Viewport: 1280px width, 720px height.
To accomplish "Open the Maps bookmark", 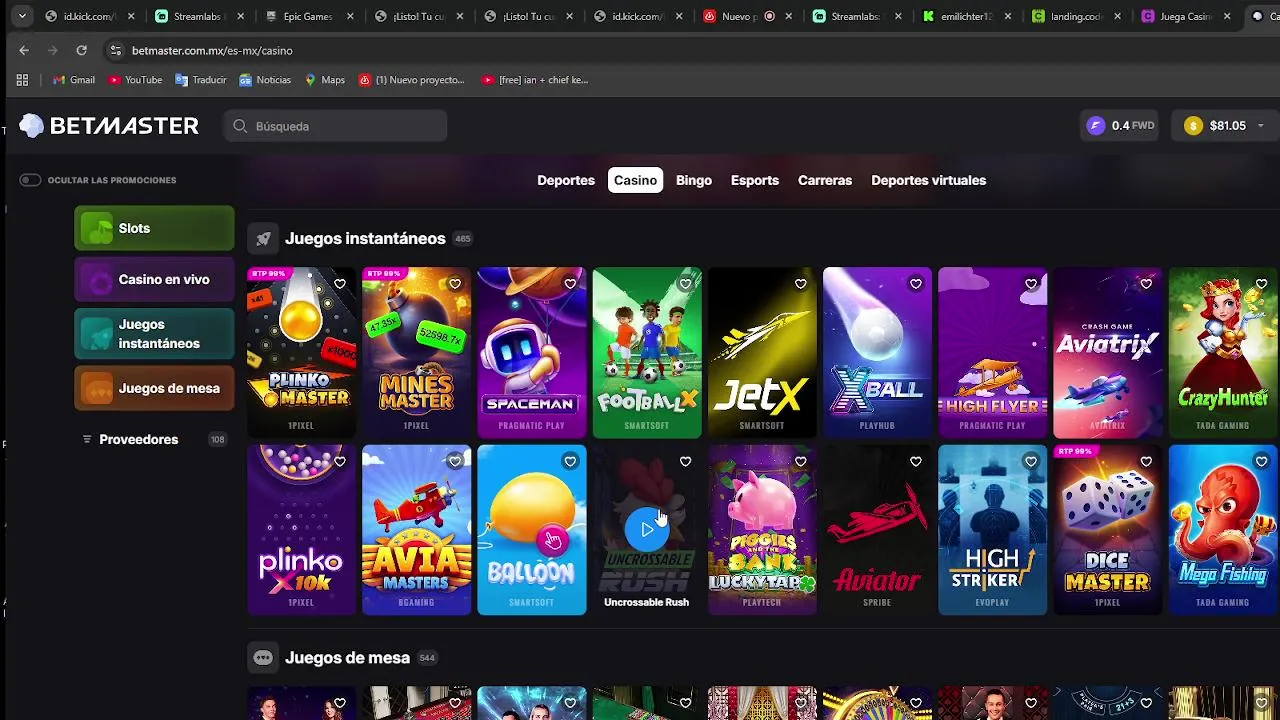I will click(325, 80).
